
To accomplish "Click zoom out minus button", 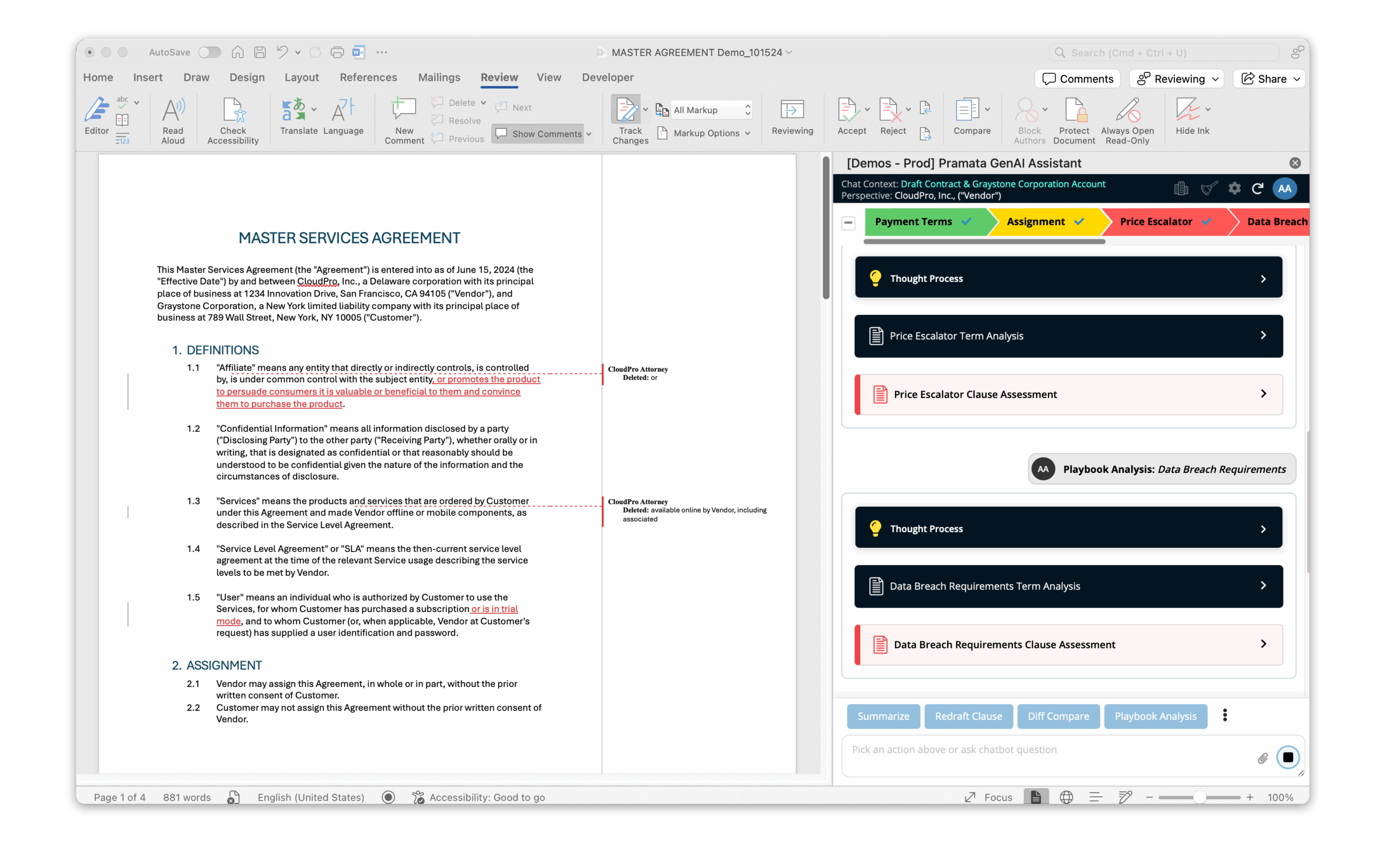I will [1149, 797].
